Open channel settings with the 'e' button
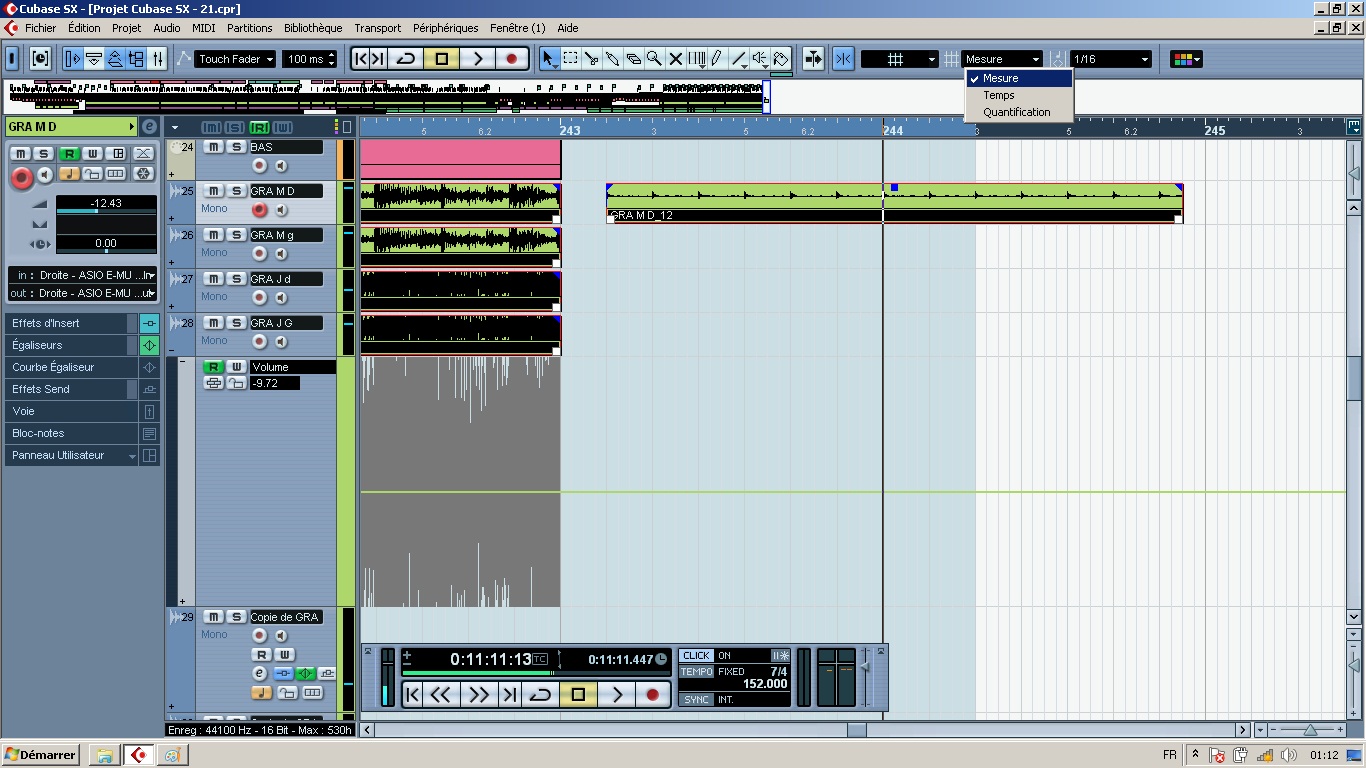 click(x=149, y=127)
